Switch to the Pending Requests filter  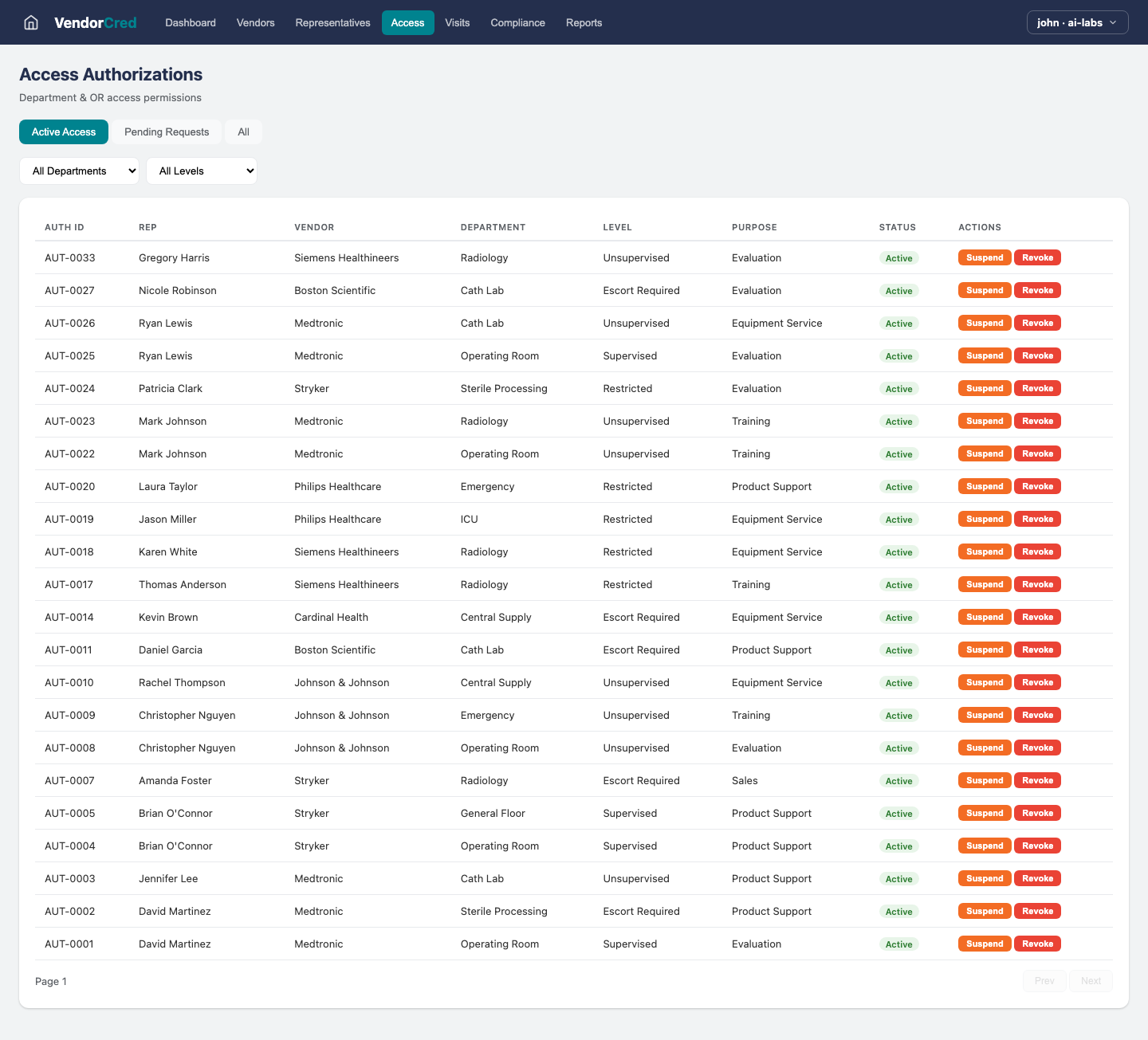[167, 131]
